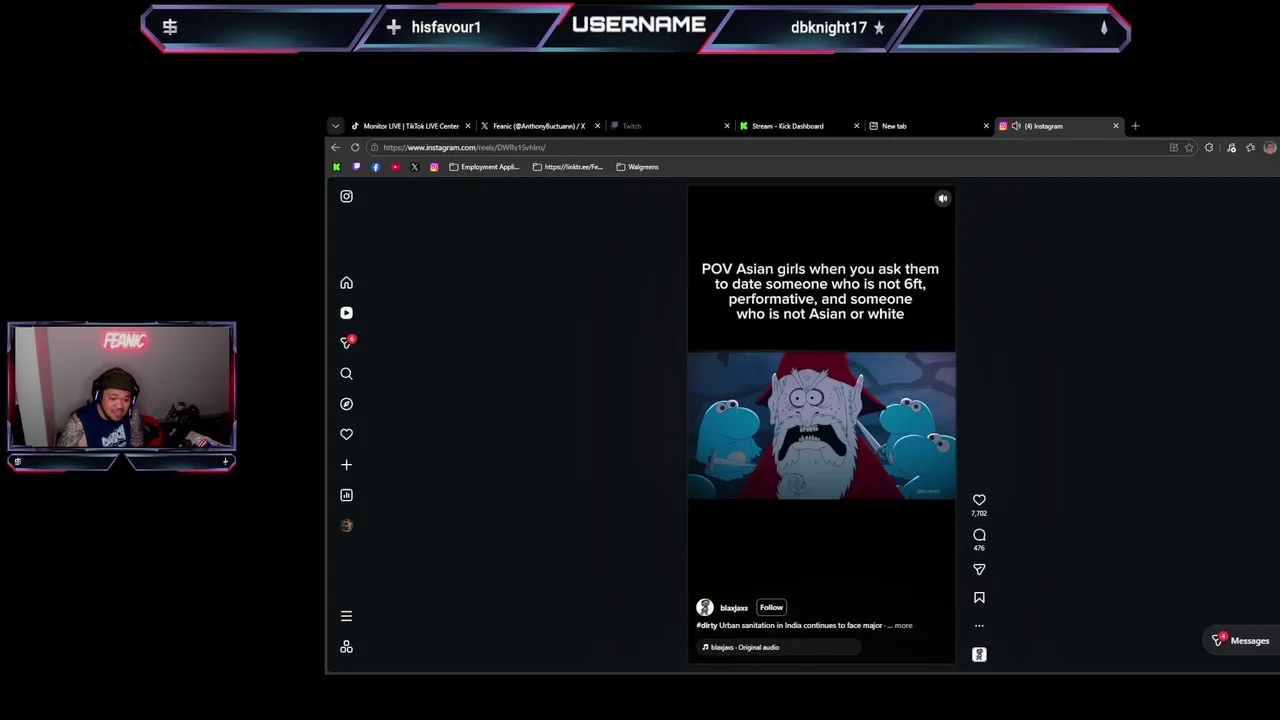Close the Twitch browser tab
The height and width of the screenshot is (720, 1280).
(727, 126)
